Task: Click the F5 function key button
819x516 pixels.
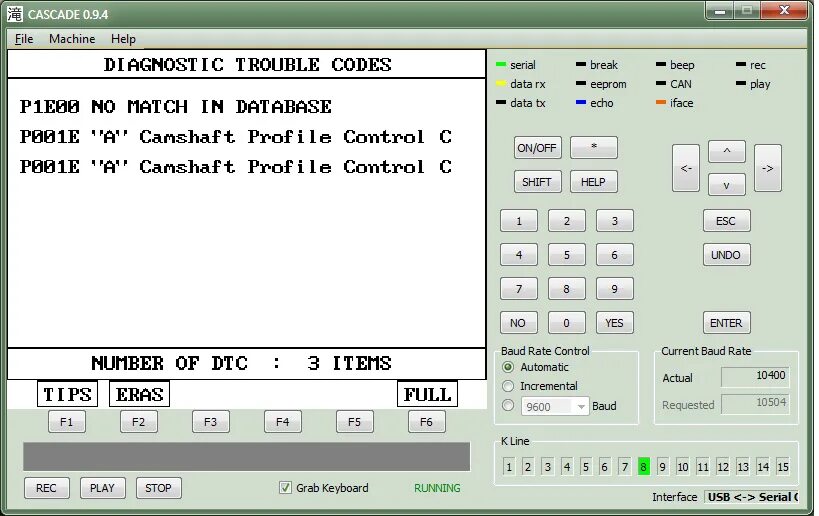Action: 355,422
